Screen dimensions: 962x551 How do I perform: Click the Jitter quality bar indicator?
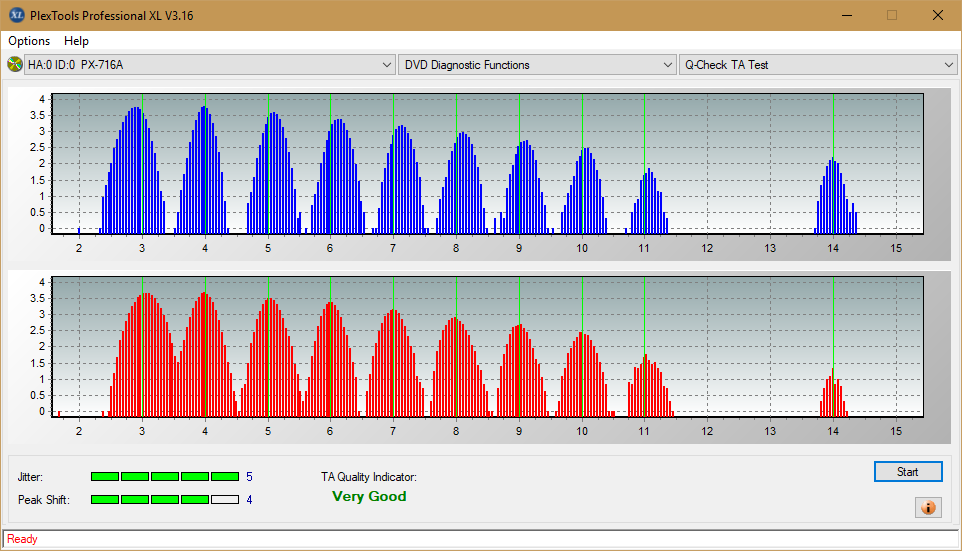(164, 477)
